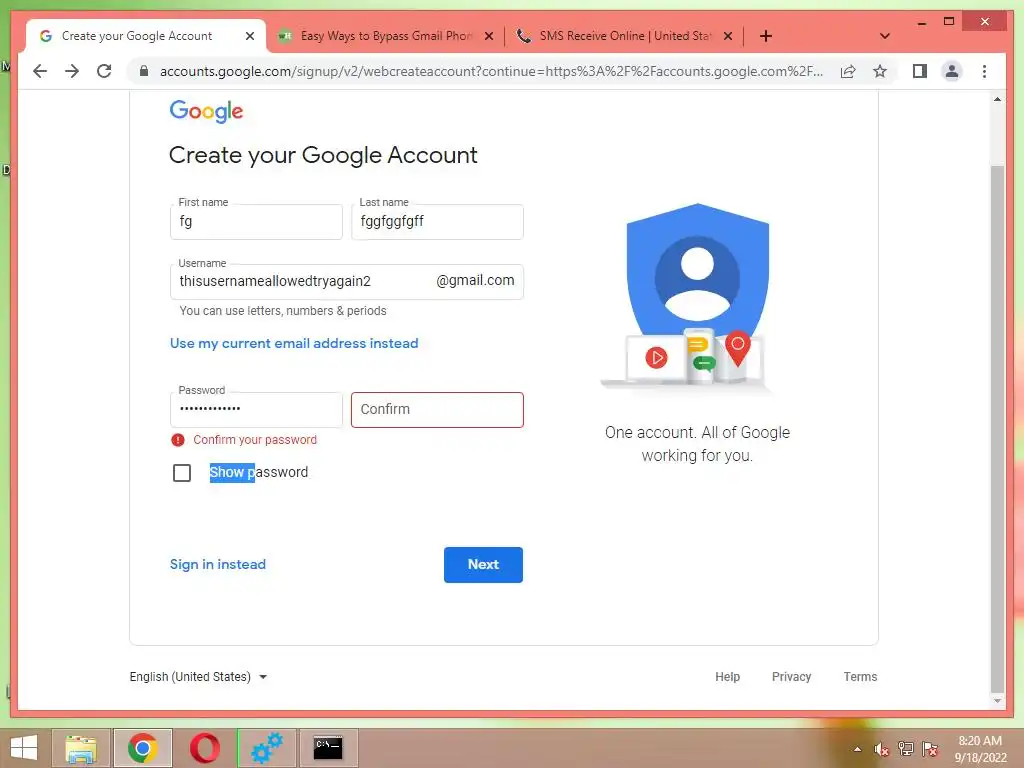This screenshot has width=1024, height=768.
Task: Open the blue gears app in taskbar
Action: pyautogui.click(x=266, y=748)
